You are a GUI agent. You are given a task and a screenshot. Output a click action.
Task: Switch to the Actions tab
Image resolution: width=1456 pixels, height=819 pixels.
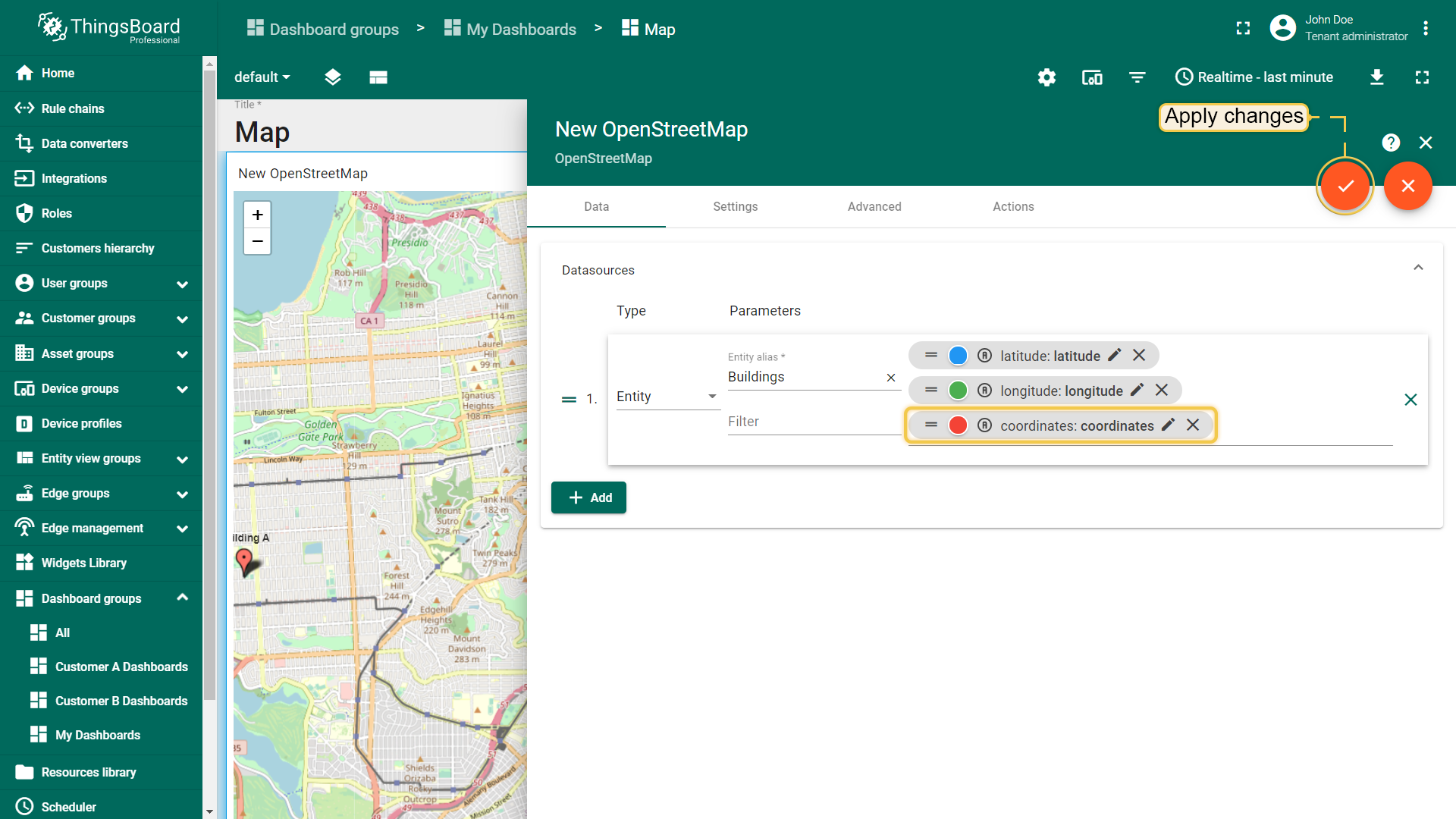(1013, 206)
